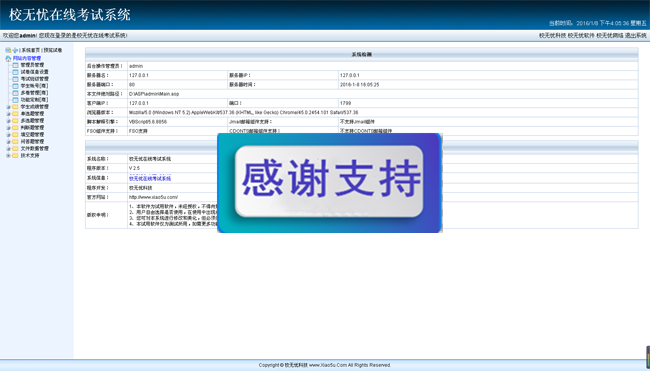Expand the 多选题管理 tree node

click(x=8, y=121)
